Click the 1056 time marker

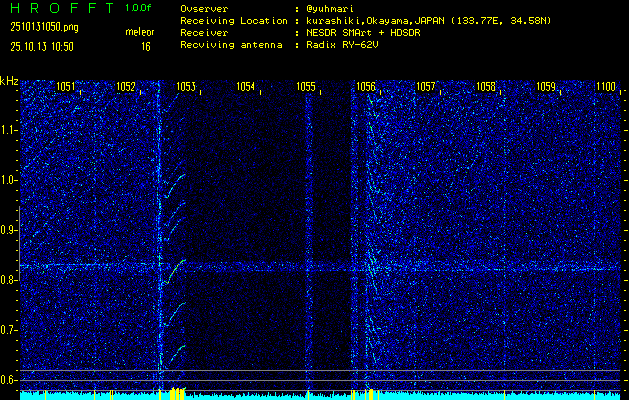366,87
